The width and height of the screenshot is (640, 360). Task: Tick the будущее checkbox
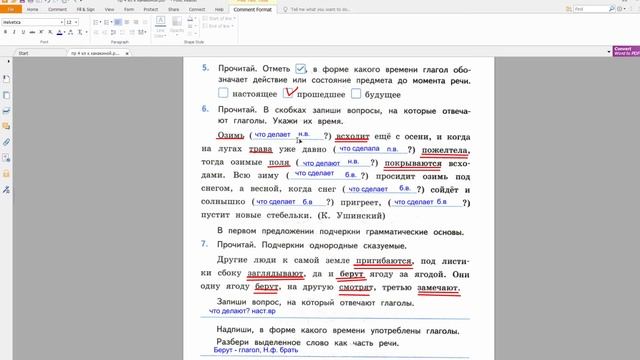click(x=356, y=93)
